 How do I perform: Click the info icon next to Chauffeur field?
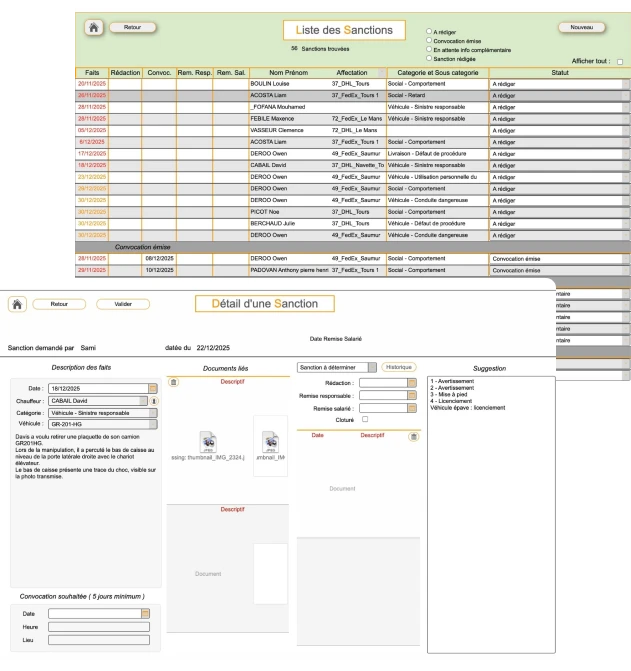pyautogui.click(x=154, y=400)
